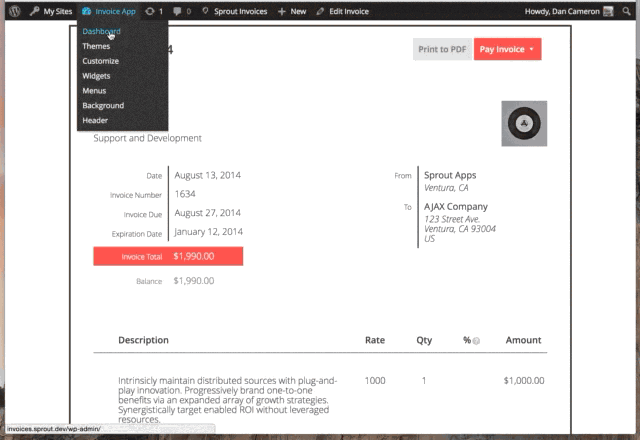Click the WordPress logo icon
This screenshot has height=440, width=640.
(13, 11)
